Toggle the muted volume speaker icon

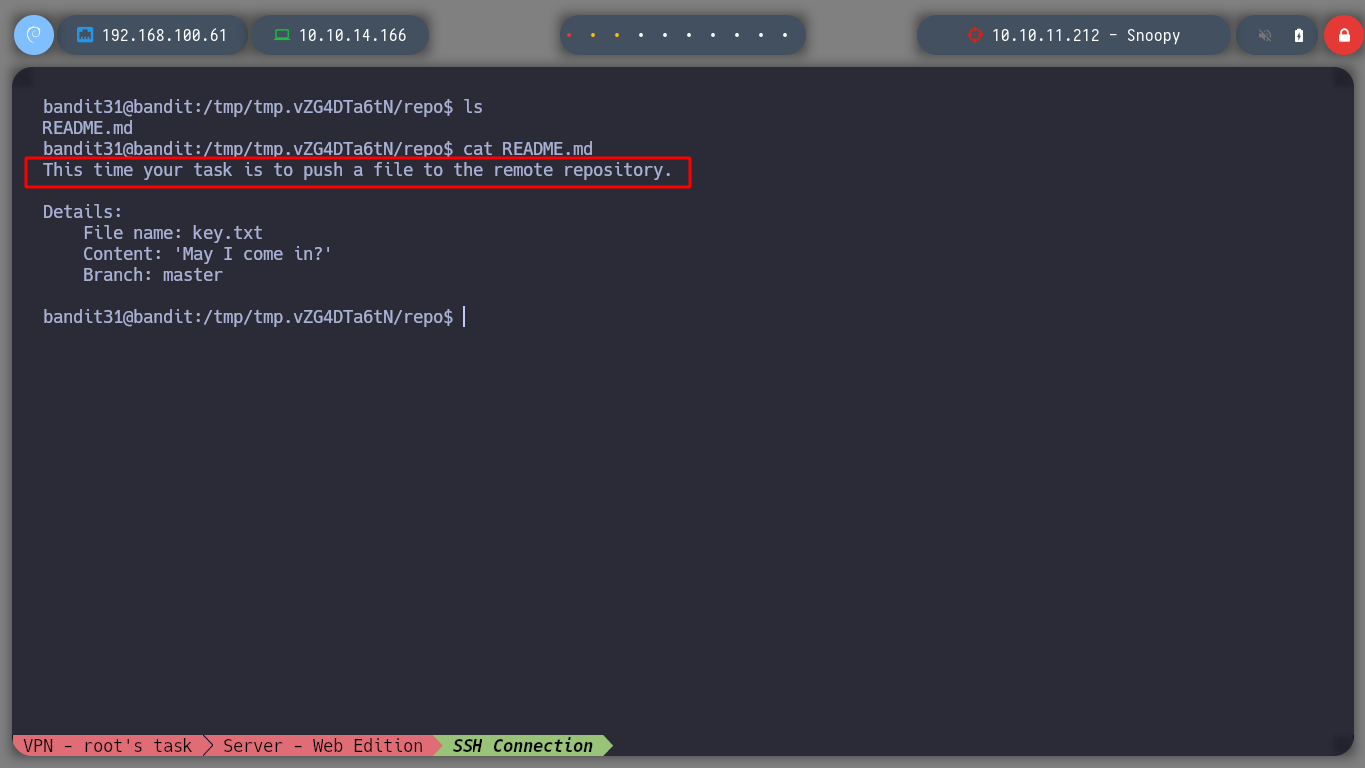pyautogui.click(x=1265, y=35)
